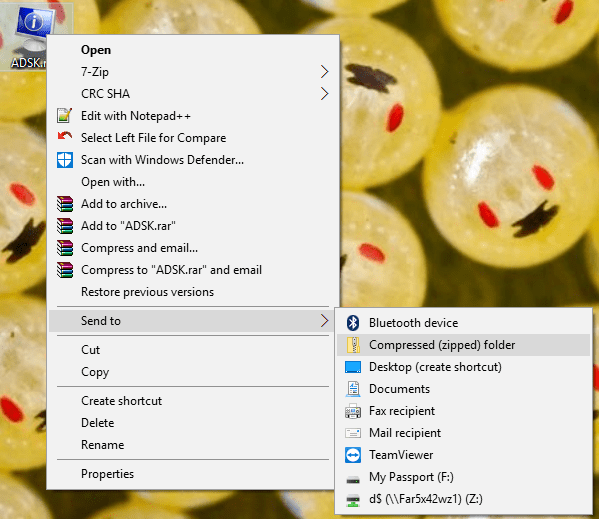The image size is (599, 519).
Task: Choose Open with... option
Action: pyautogui.click(x=193, y=182)
